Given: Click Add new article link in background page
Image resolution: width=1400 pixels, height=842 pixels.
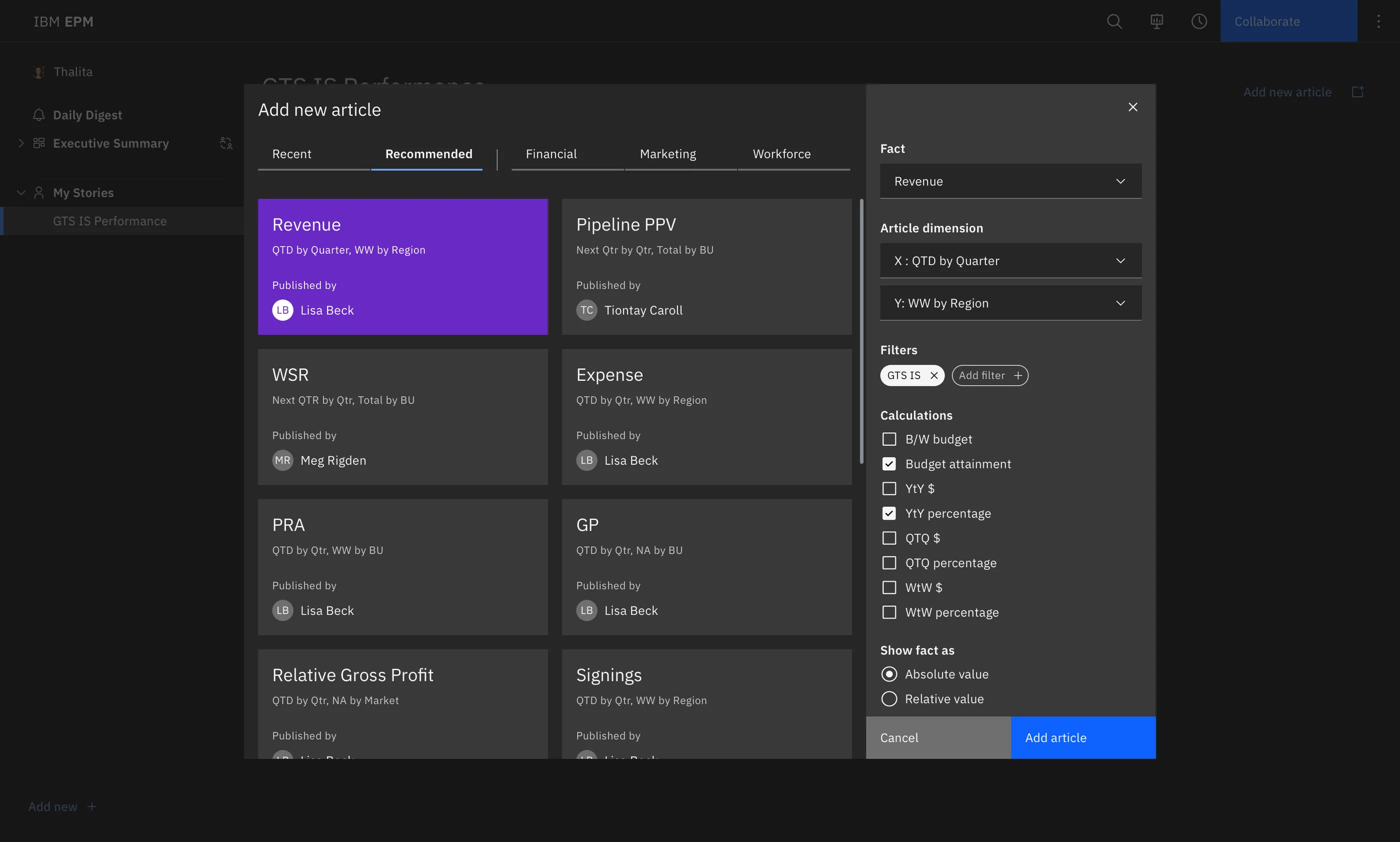Looking at the screenshot, I should click(1287, 92).
